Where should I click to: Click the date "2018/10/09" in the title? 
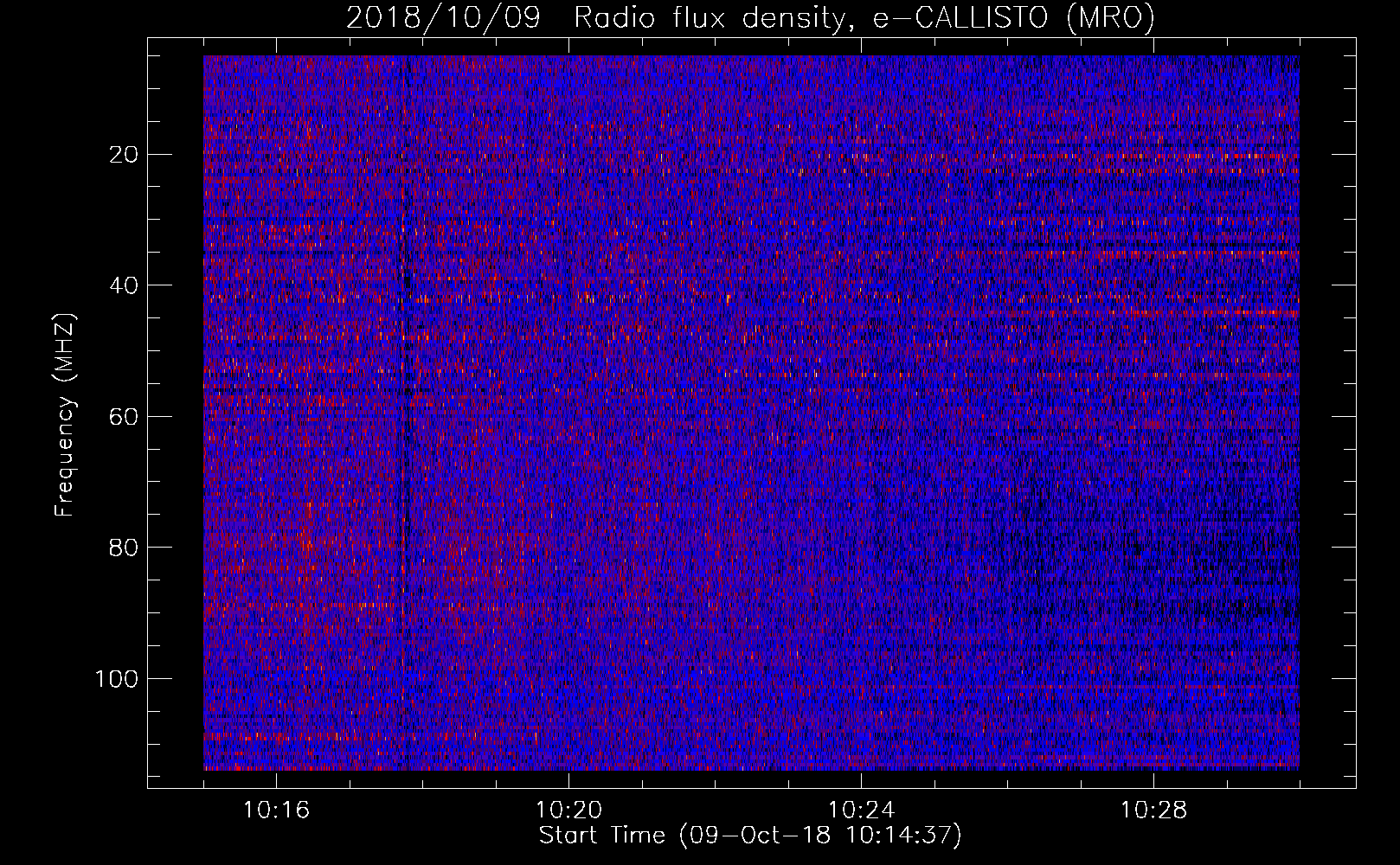443,18
